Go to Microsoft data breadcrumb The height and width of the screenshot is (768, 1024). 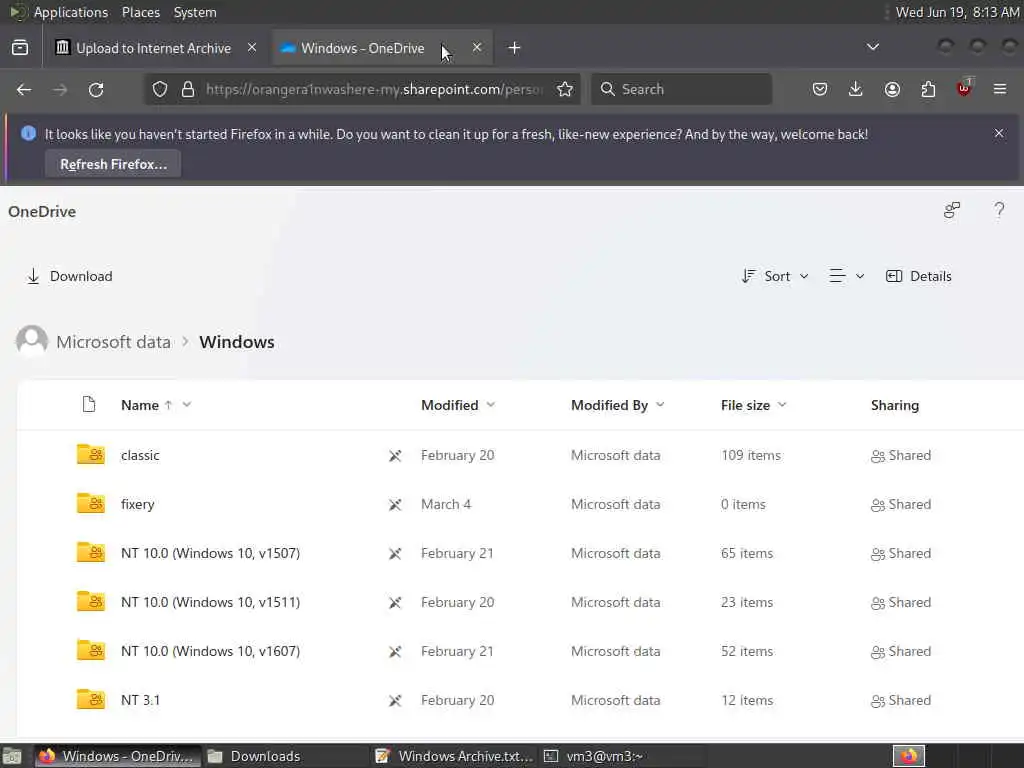pos(113,342)
